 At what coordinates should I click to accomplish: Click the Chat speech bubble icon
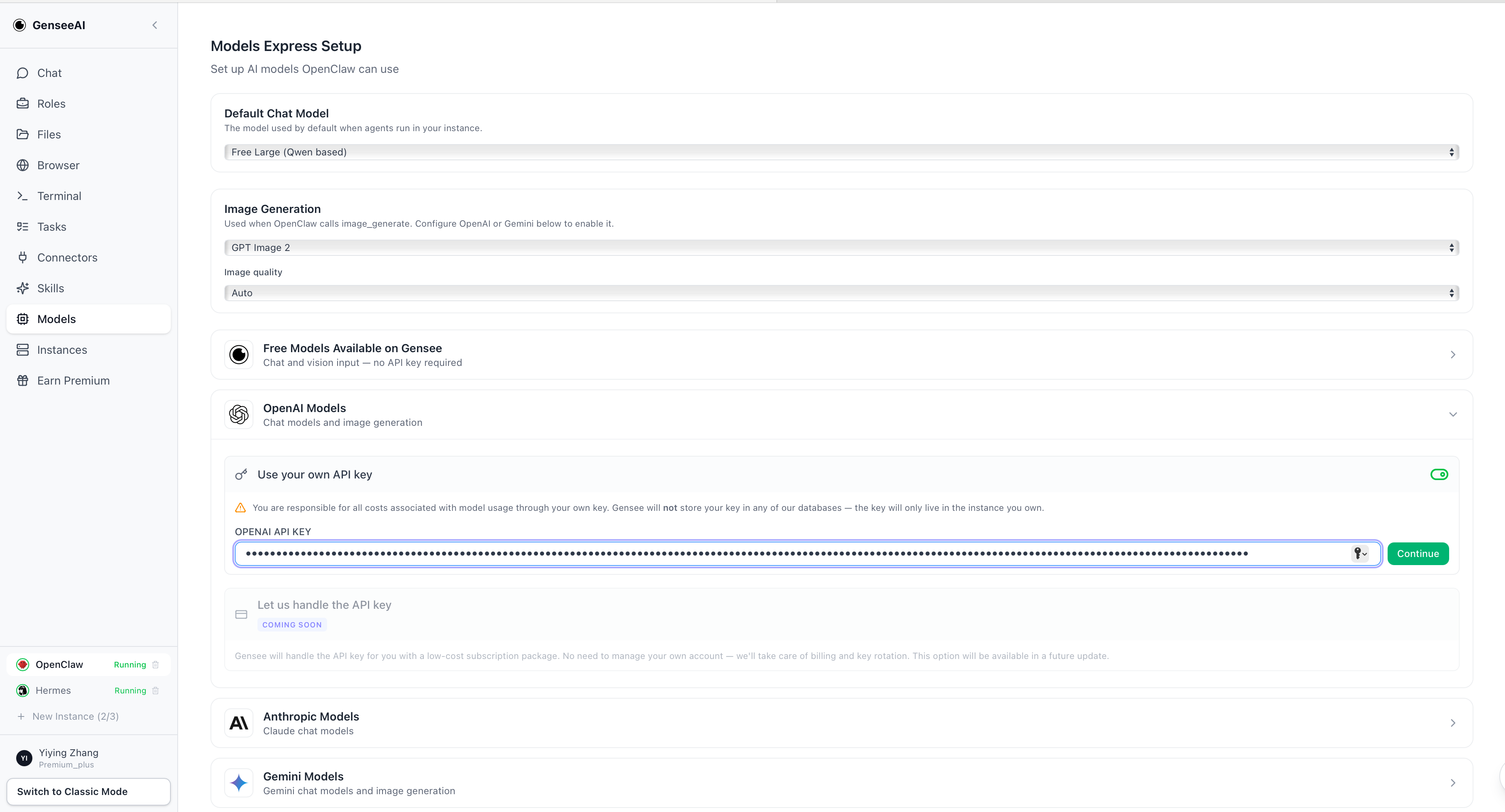coord(23,73)
